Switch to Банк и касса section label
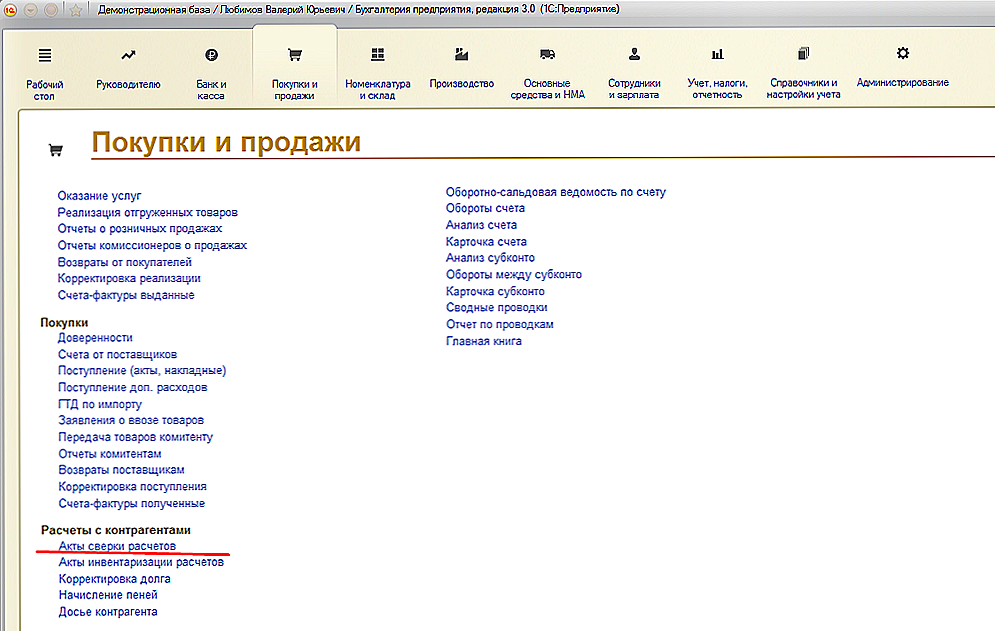The height and width of the screenshot is (631, 995). (211, 90)
